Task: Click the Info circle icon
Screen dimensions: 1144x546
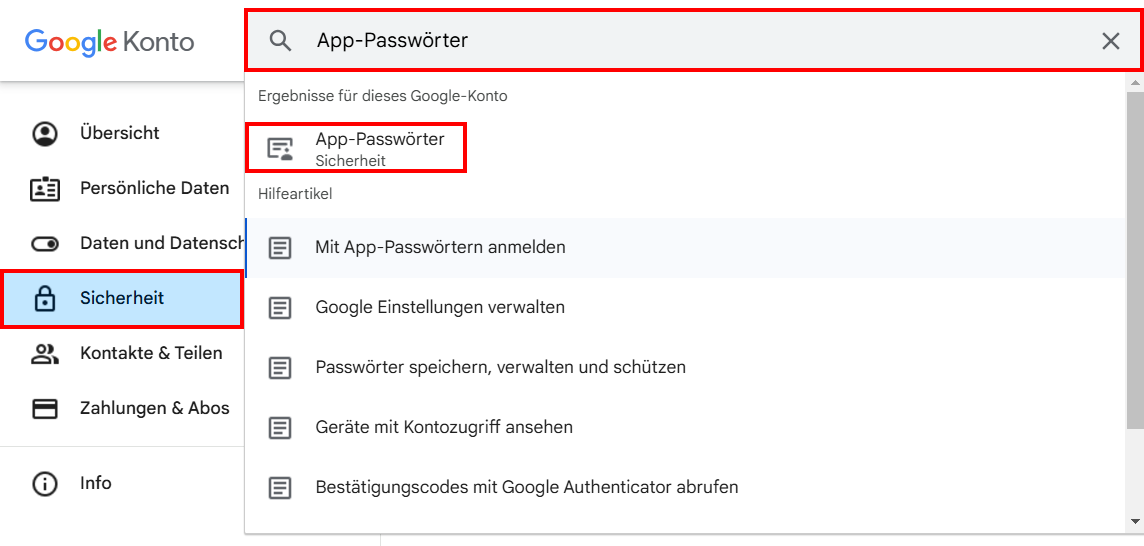Action: point(45,484)
